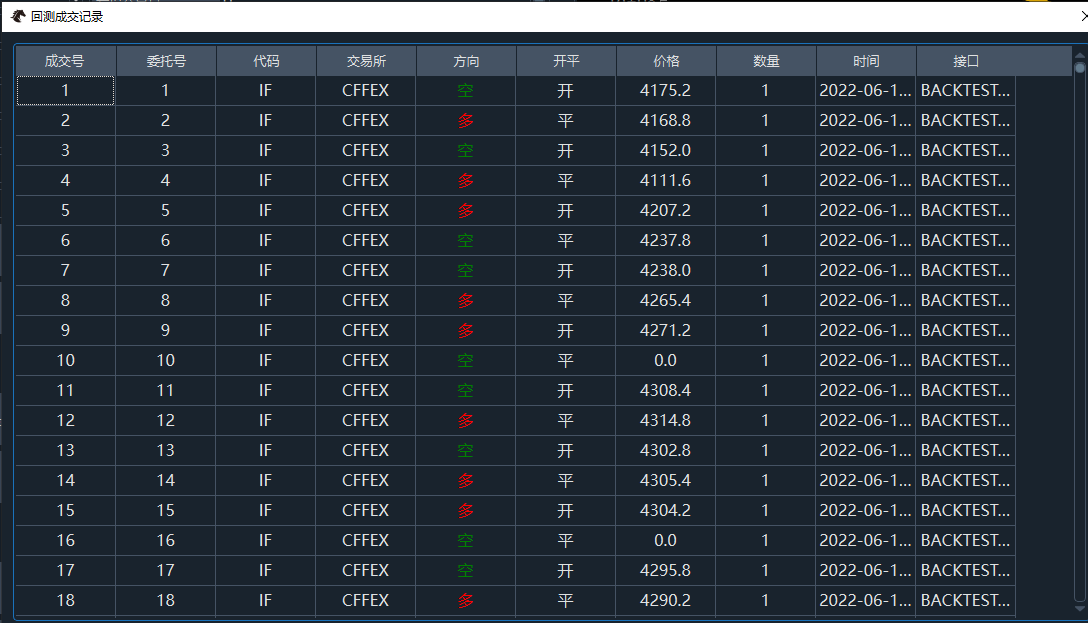Click the 开平 column header
The image size is (1088, 623).
[566, 61]
